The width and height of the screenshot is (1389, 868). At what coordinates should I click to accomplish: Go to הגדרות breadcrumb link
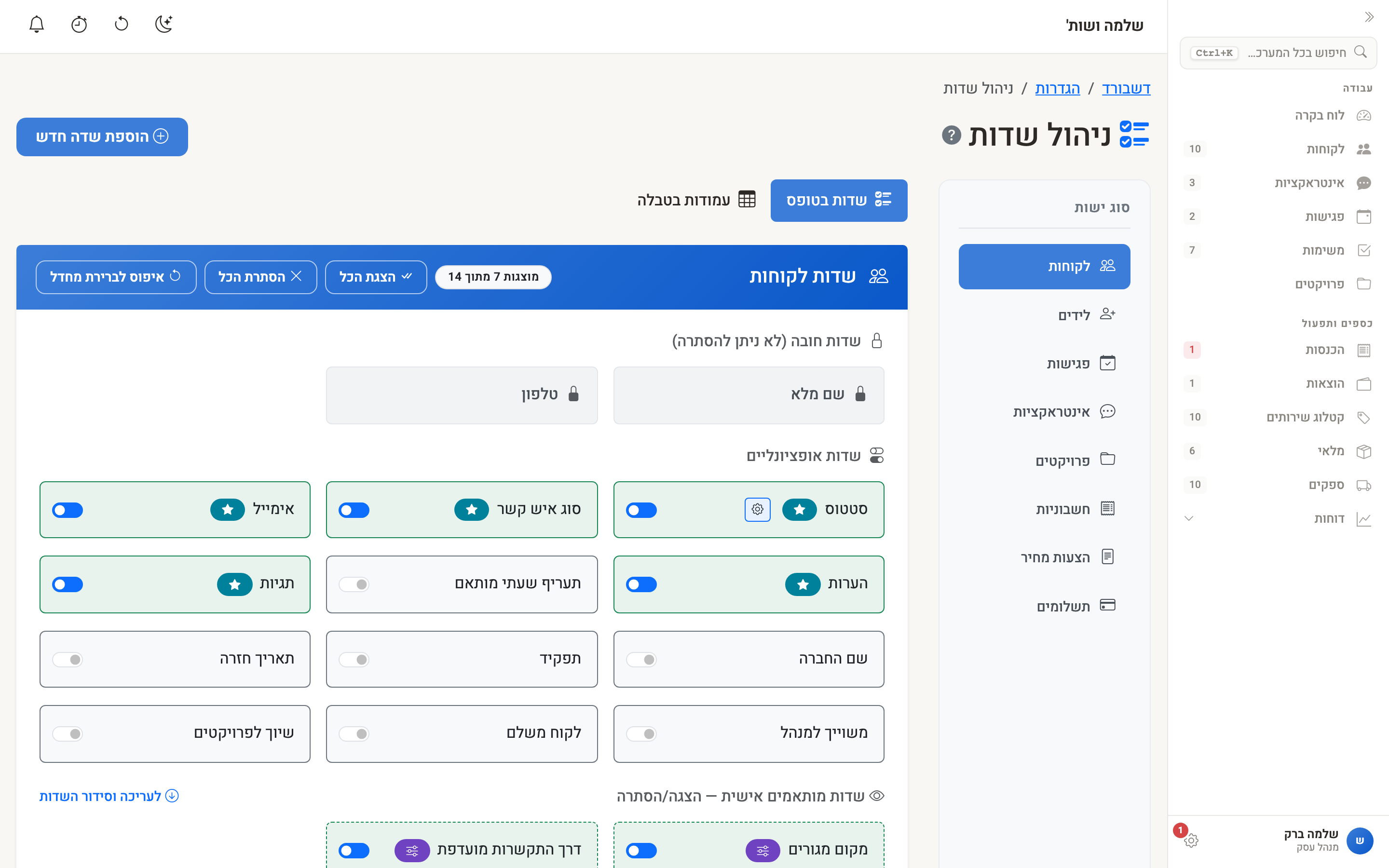[x=1057, y=88]
